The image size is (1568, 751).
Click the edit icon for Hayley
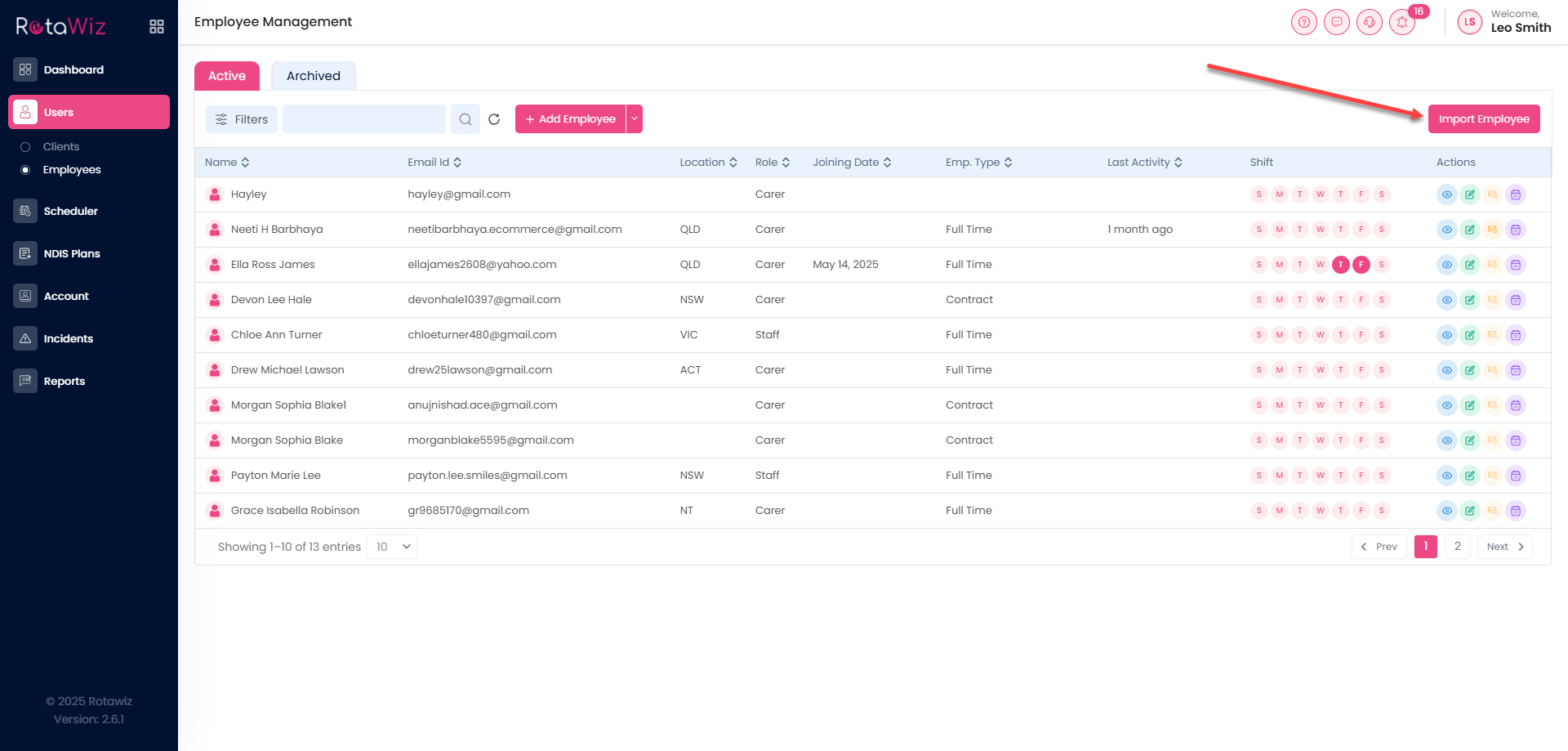[1470, 194]
